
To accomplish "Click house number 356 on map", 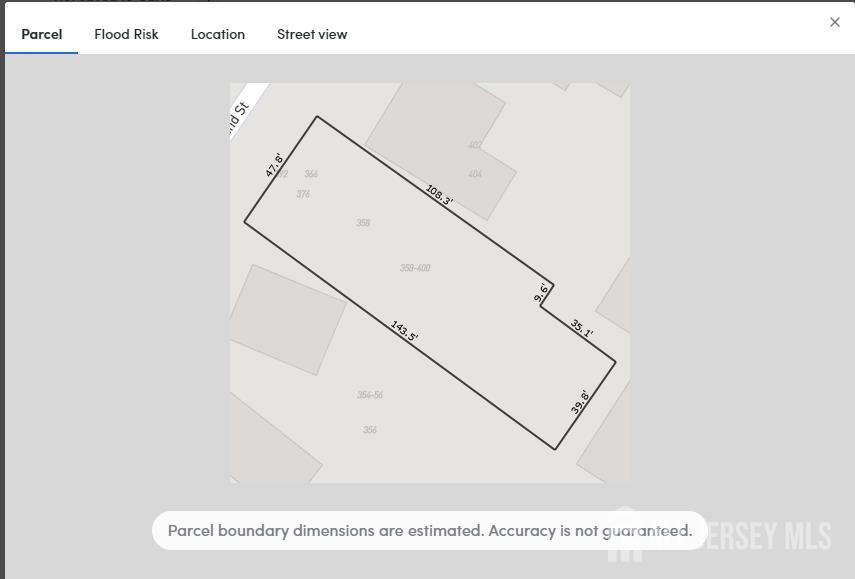I will pyautogui.click(x=370, y=430).
